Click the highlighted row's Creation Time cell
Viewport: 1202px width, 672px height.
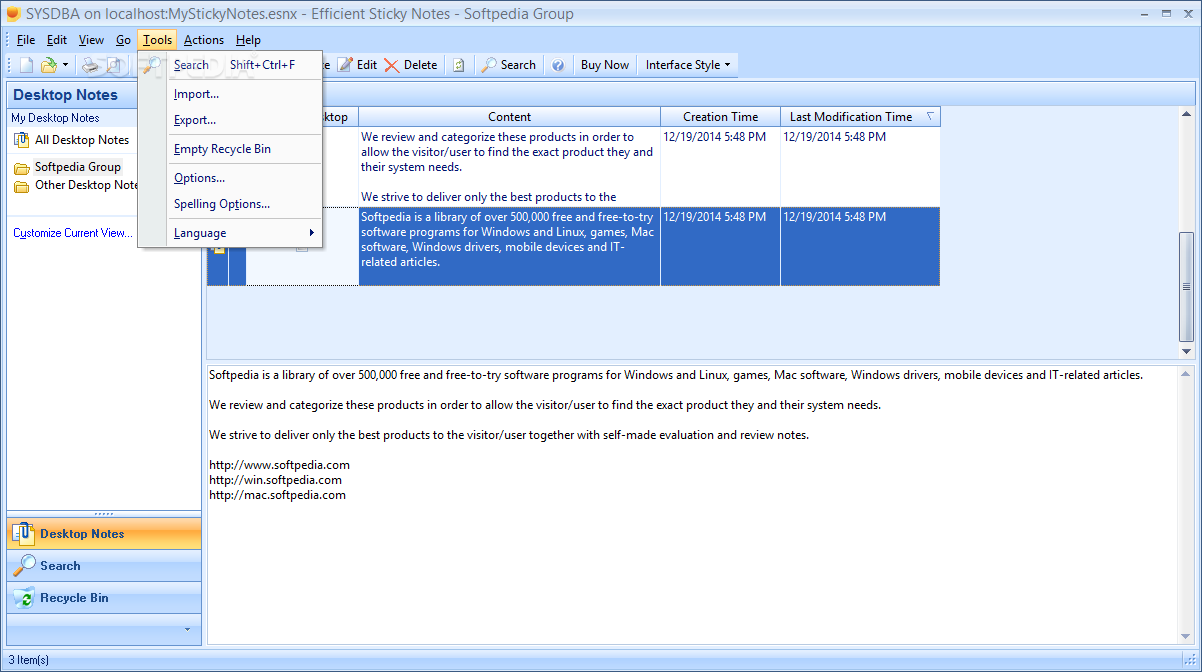pos(720,246)
